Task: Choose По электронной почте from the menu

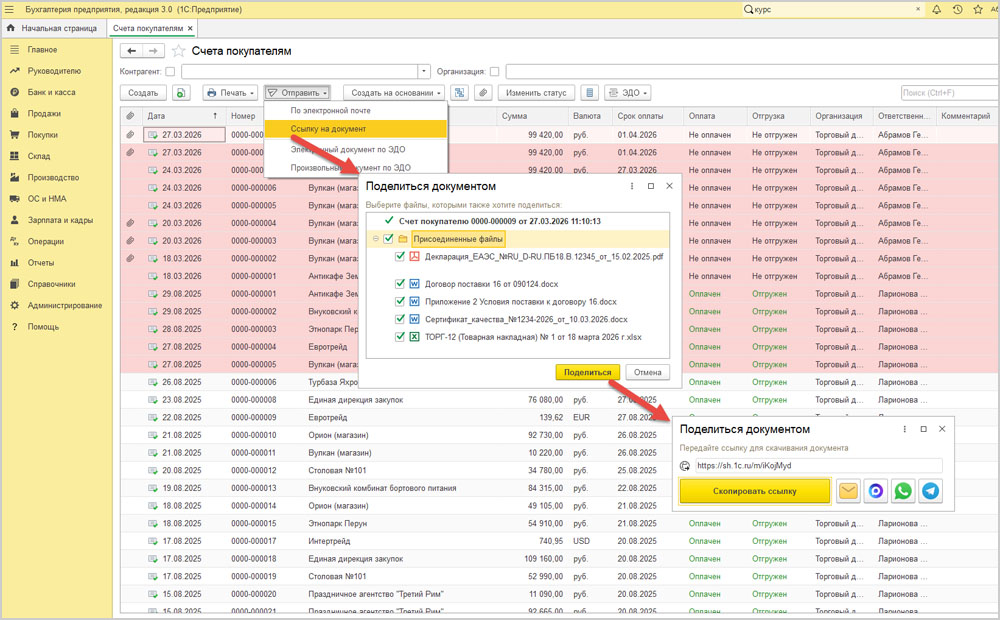Action: coord(330,110)
